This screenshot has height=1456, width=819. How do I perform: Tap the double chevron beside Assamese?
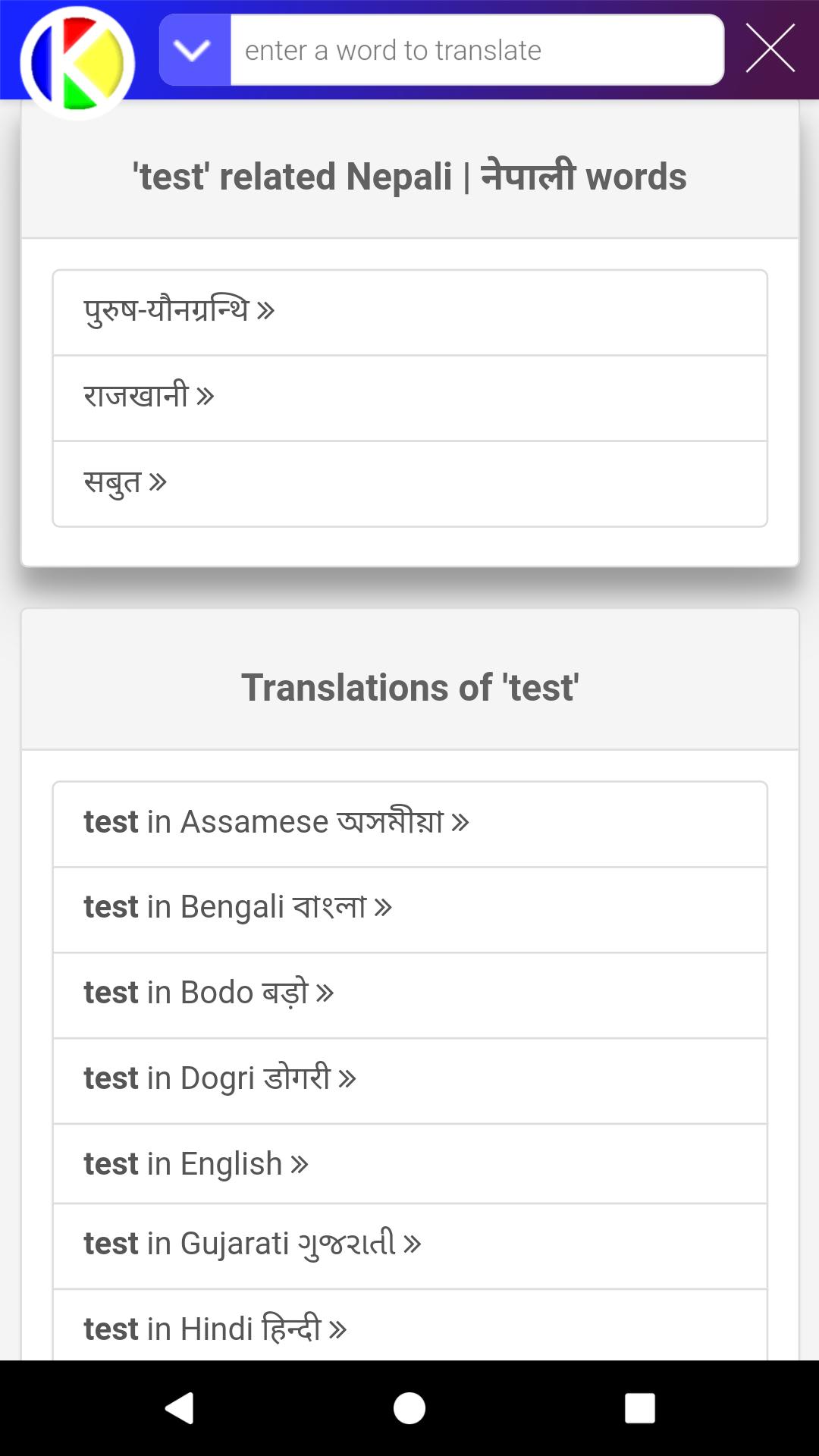(x=460, y=822)
